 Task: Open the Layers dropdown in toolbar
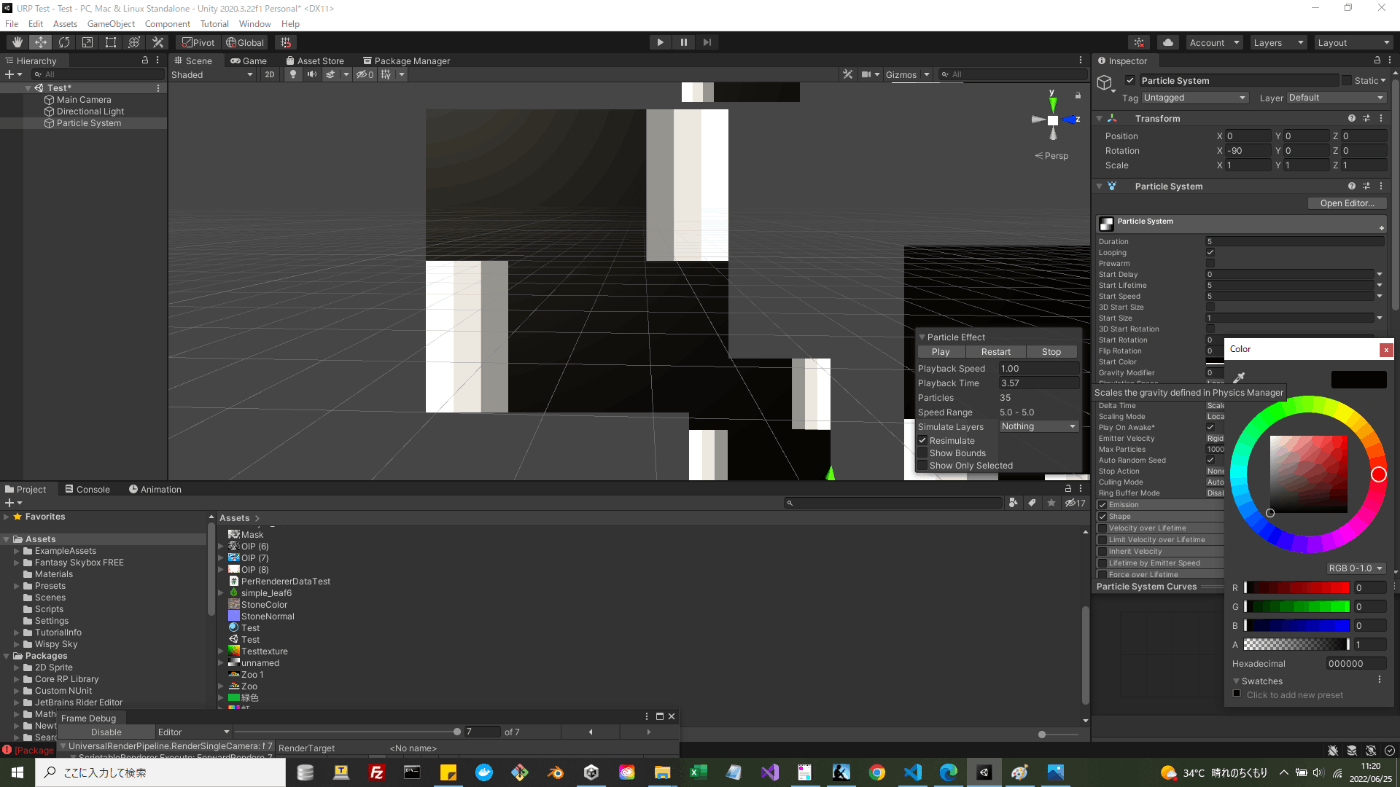[1278, 42]
